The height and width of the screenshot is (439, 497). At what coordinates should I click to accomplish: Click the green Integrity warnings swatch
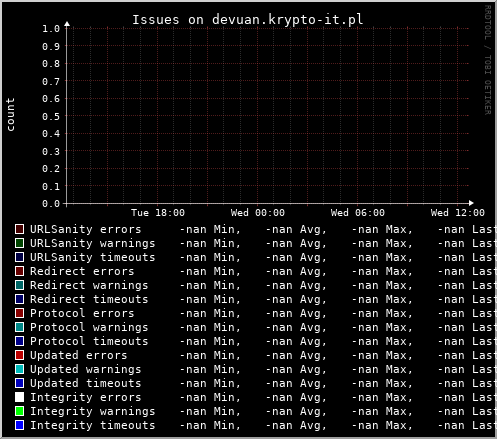(x=19, y=411)
